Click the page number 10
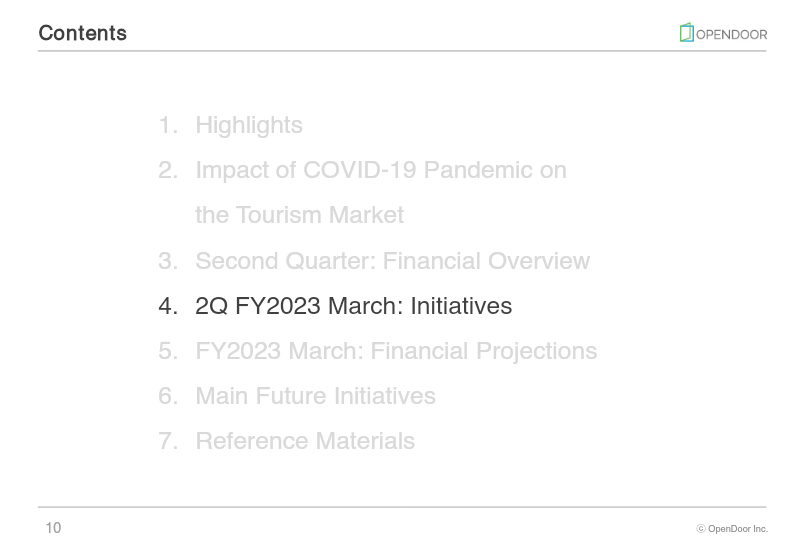The image size is (799, 553). [54, 528]
